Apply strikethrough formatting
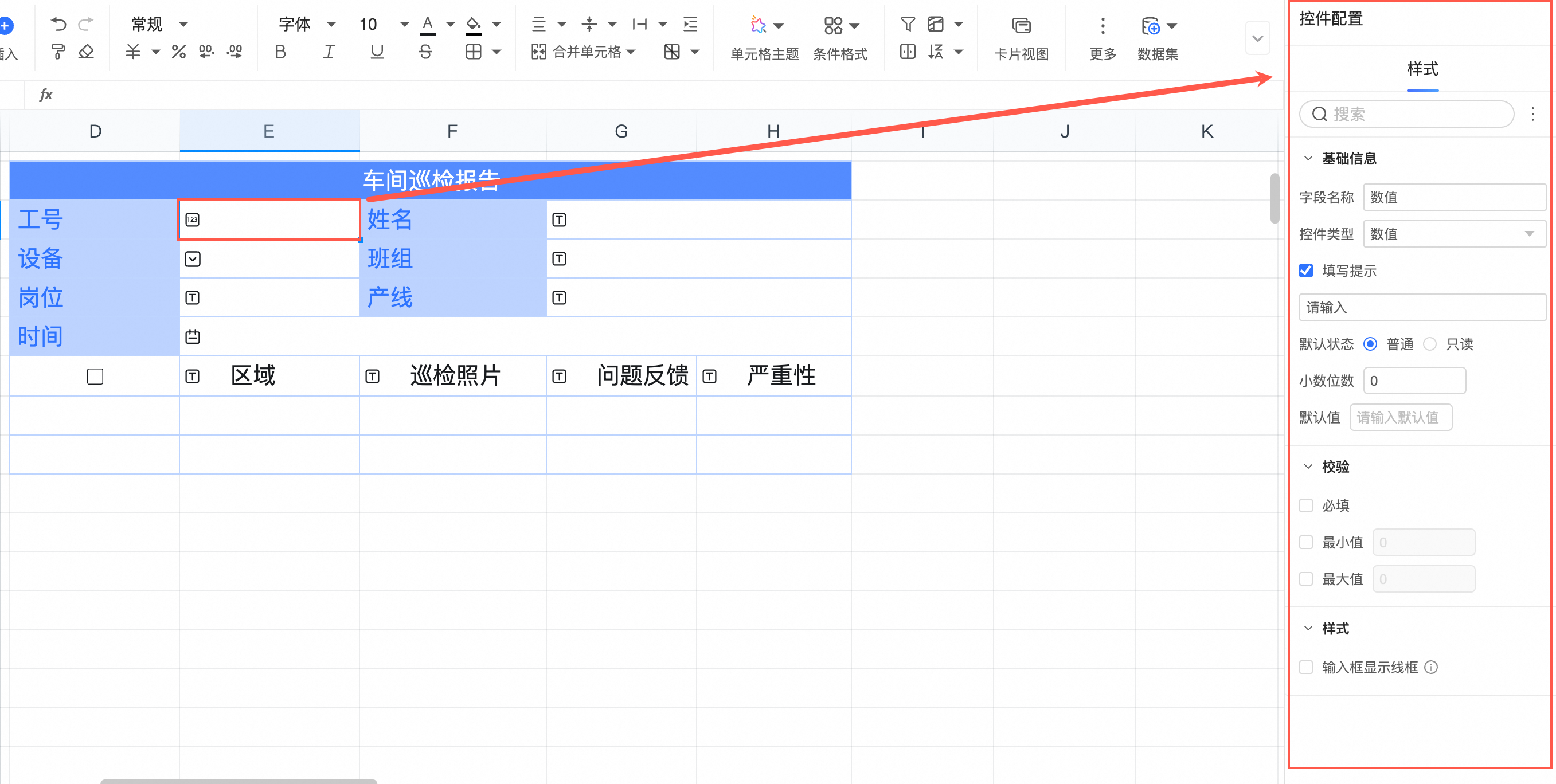 [425, 52]
